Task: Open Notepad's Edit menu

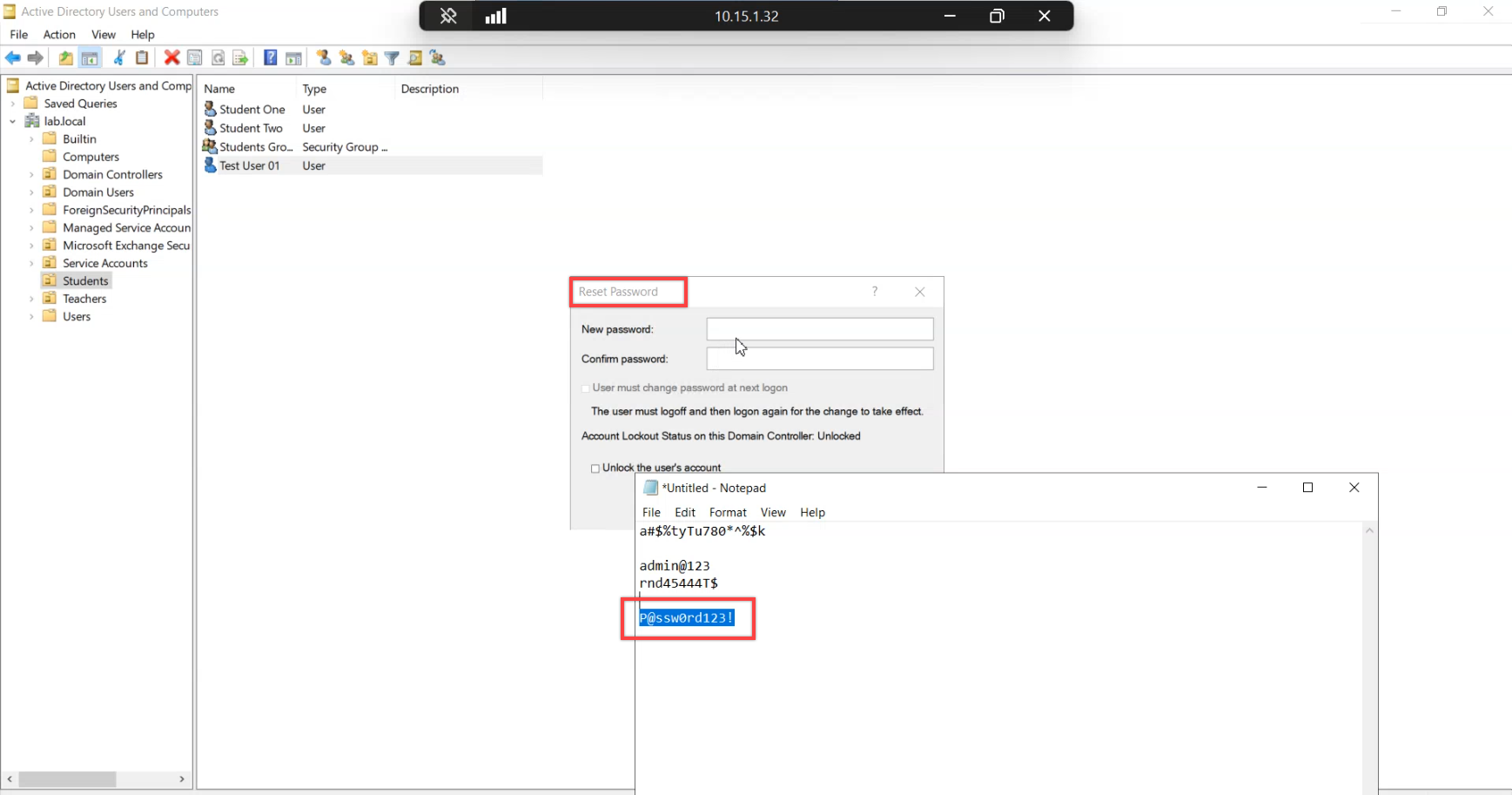Action: 685,512
